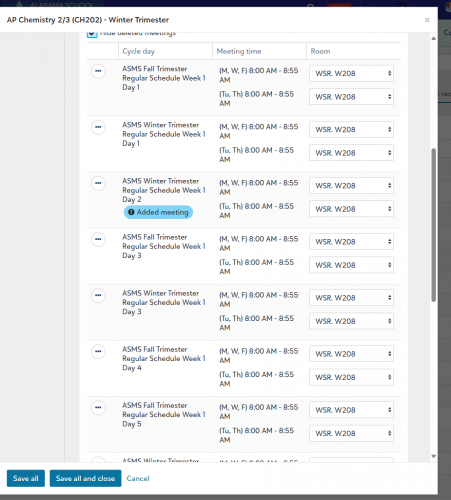Open options menu for Fall Trimester Day 1
This screenshot has width=451, height=500.
click(x=98, y=71)
